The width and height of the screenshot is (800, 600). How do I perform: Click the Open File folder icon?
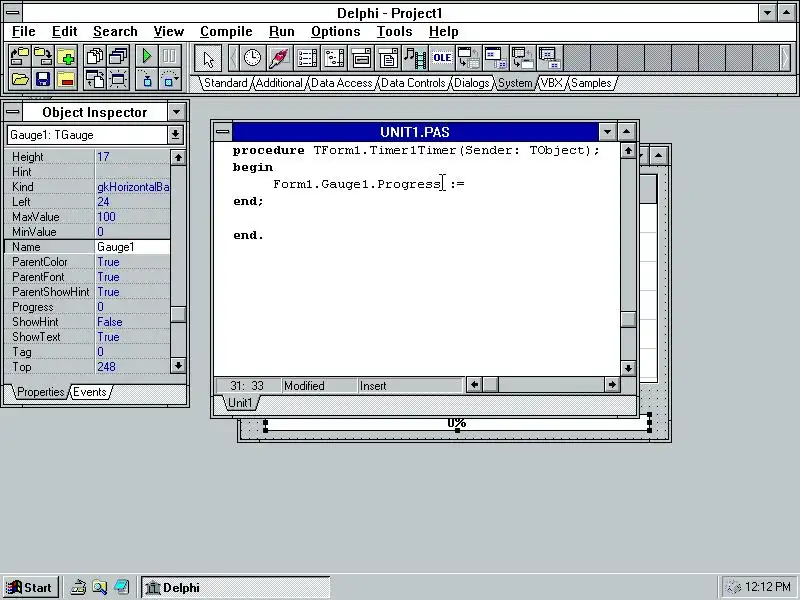click(19, 79)
